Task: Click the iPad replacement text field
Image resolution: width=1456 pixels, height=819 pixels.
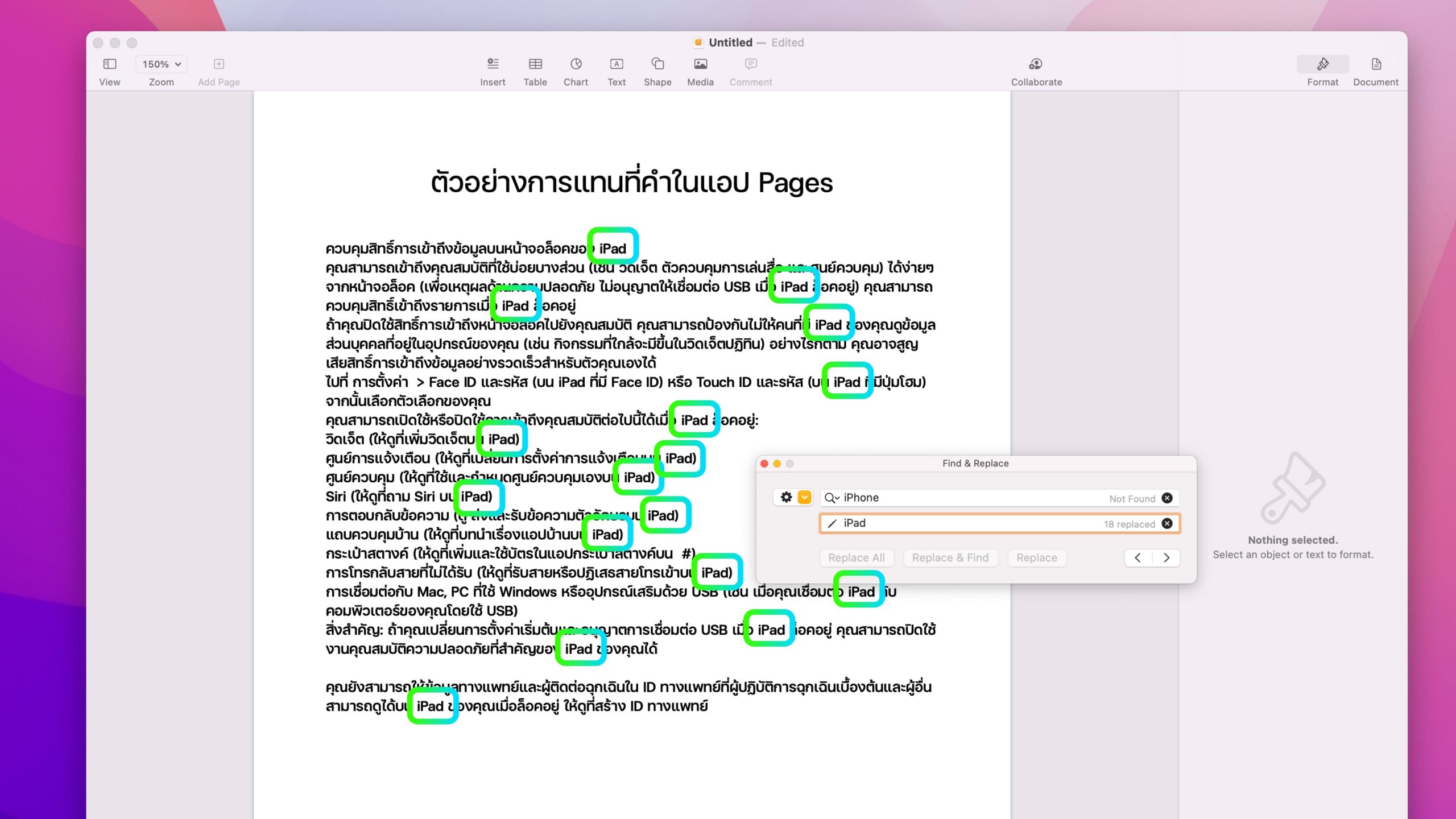Action: coord(967,524)
